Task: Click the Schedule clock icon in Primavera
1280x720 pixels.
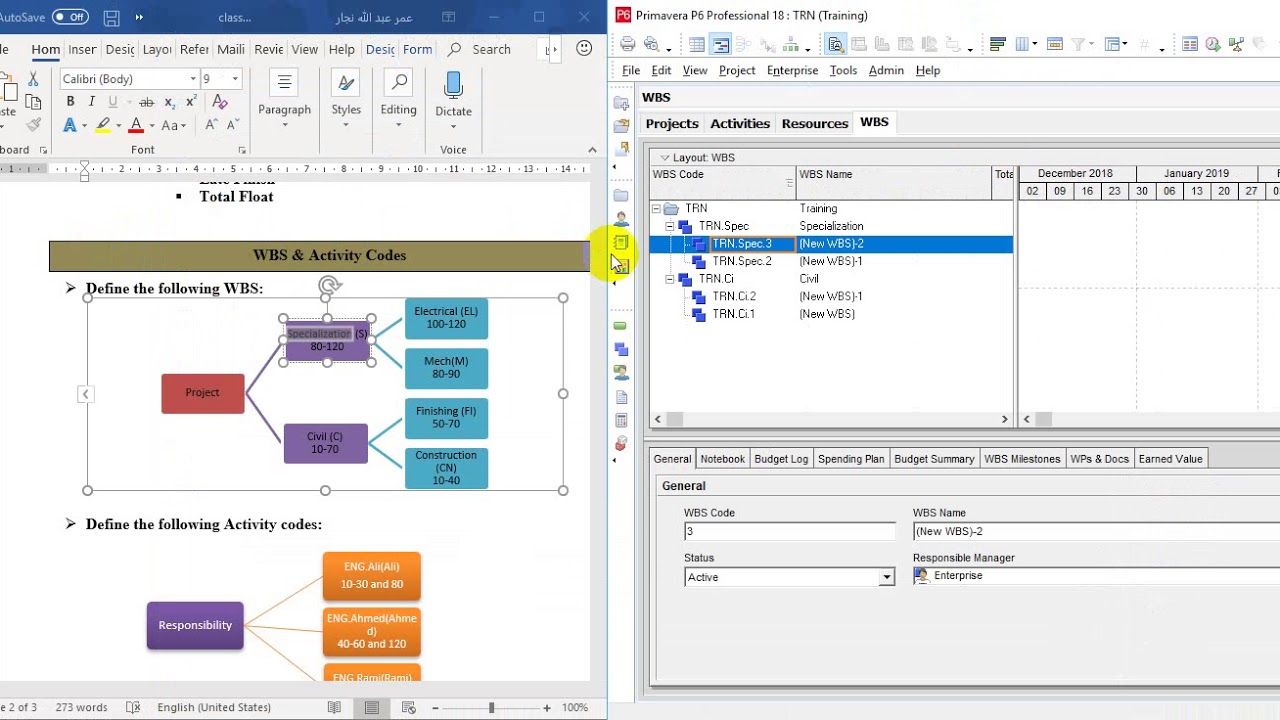Action: 1213,44
